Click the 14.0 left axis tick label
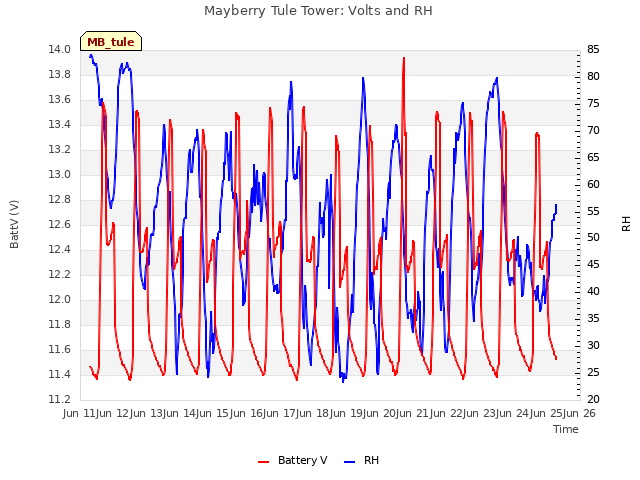 (60, 50)
